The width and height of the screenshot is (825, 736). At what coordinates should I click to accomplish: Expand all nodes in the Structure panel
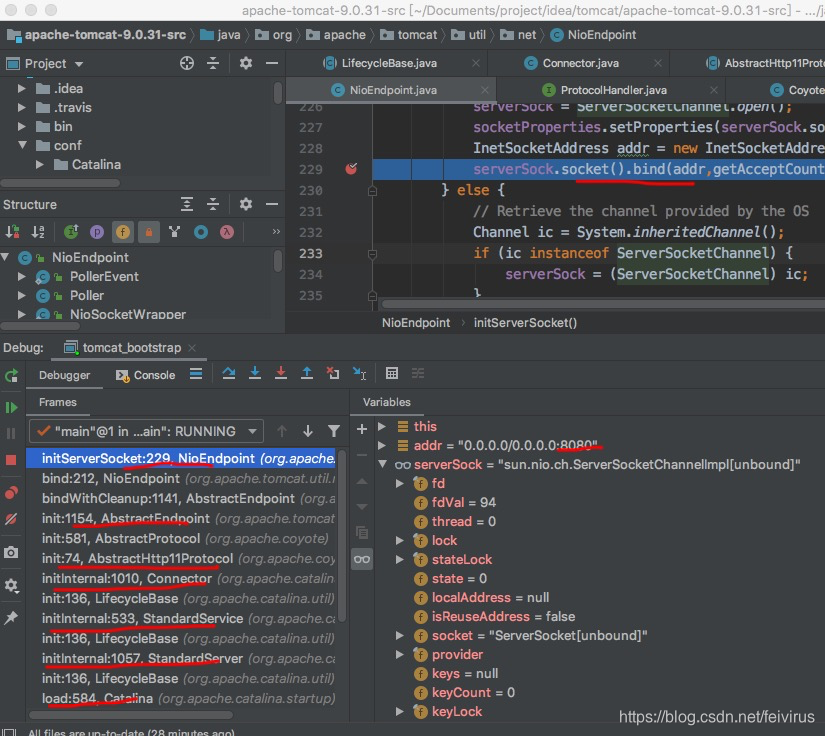click(187, 204)
